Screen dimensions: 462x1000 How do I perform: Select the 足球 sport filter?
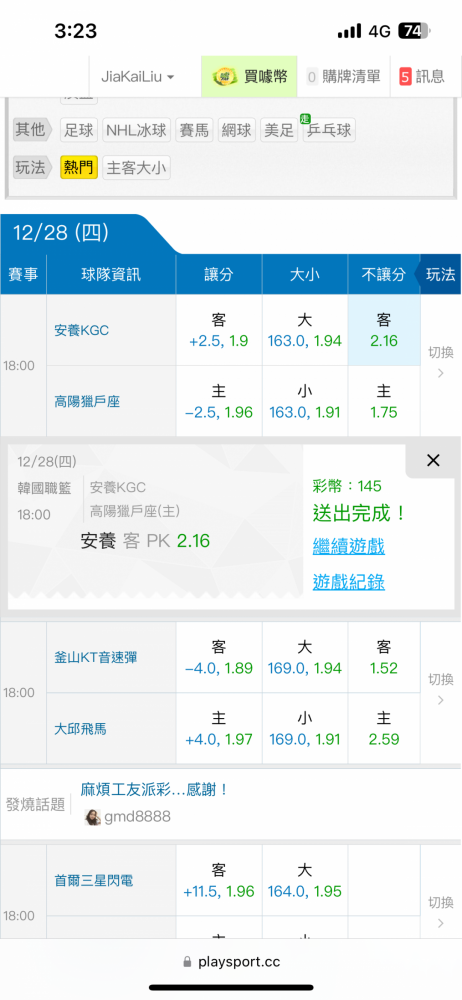79,131
